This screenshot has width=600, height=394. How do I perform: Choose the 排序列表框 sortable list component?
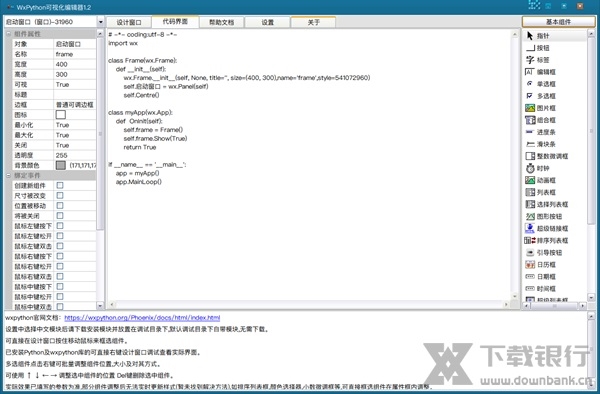(x=546, y=241)
